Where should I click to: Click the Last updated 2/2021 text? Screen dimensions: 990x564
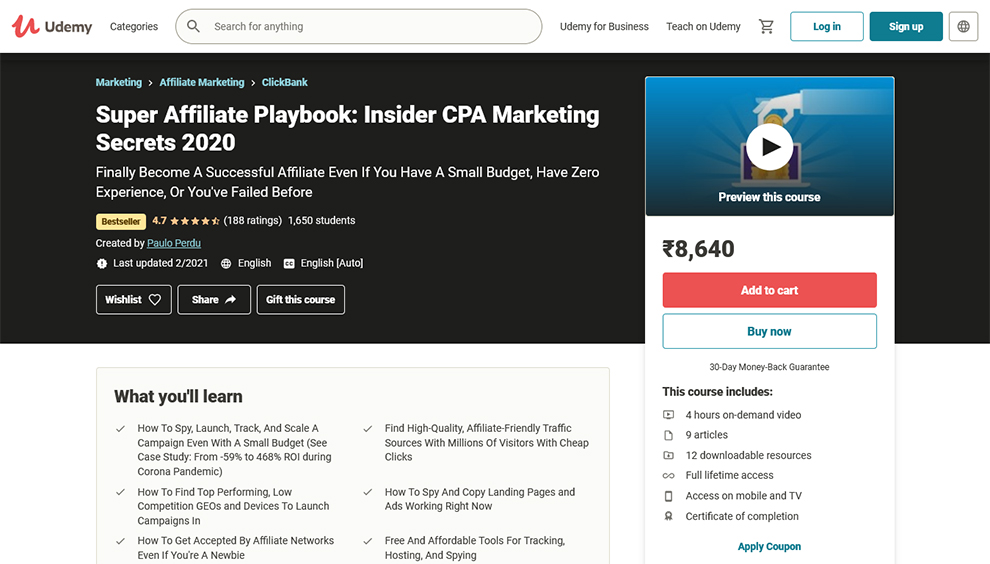160,263
